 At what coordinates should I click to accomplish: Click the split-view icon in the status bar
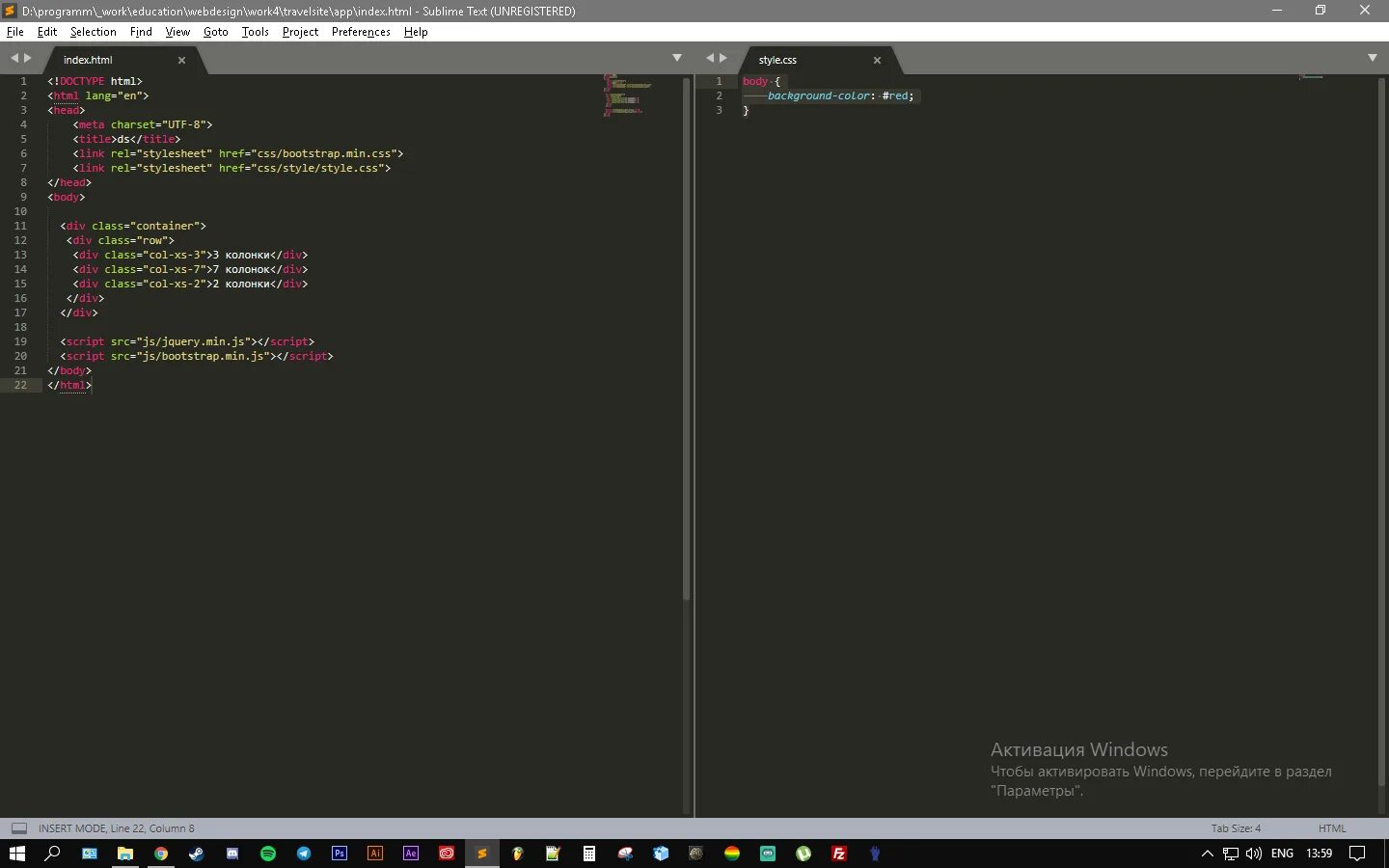[x=18, y=827]
